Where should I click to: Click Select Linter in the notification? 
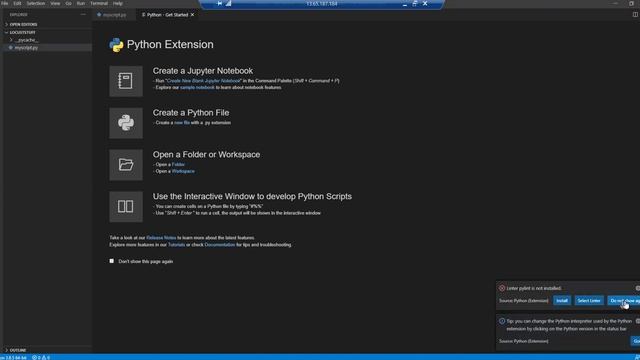click(x=589, y=300)
